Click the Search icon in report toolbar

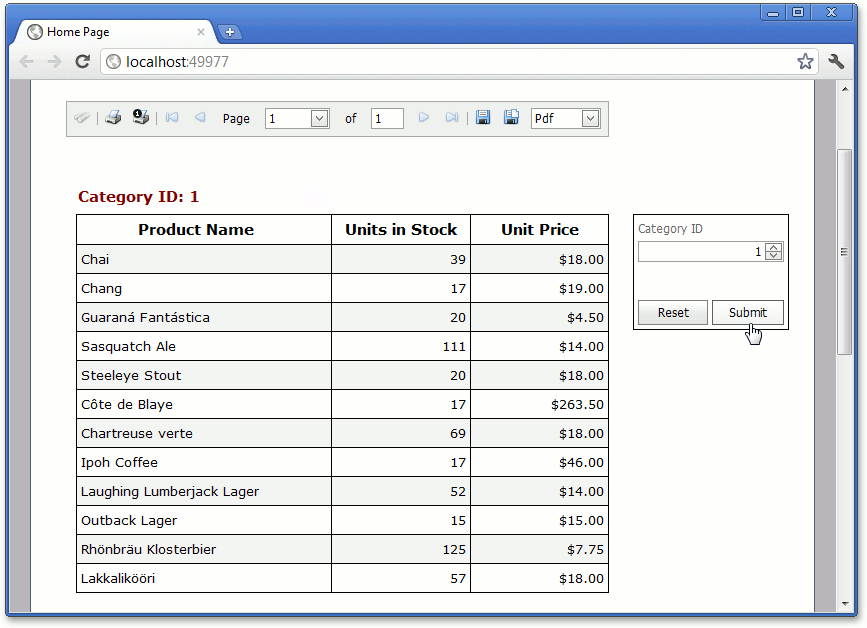tap(82, 118)
